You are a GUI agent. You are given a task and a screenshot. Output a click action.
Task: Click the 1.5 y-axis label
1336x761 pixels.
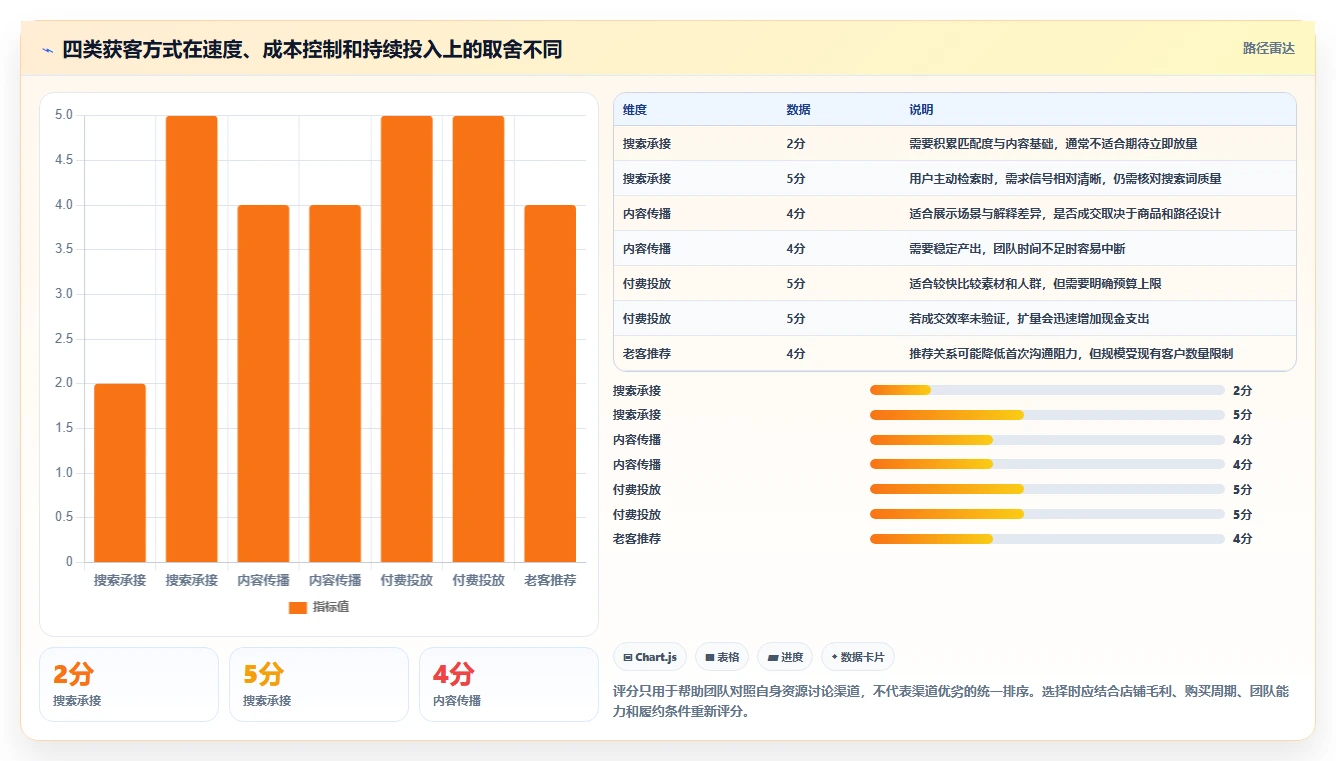coord(63,428)
